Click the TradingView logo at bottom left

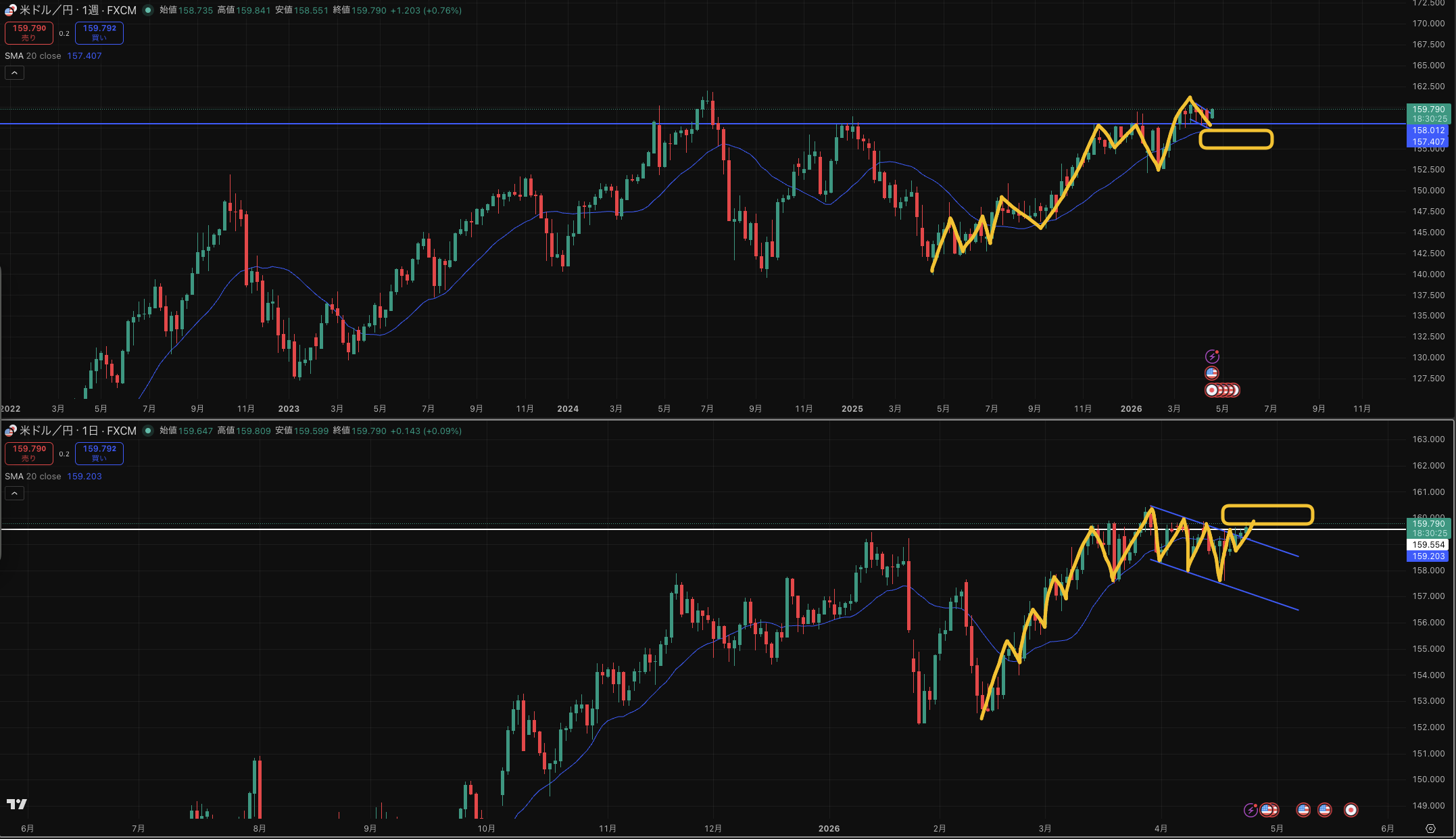[17, 804]
